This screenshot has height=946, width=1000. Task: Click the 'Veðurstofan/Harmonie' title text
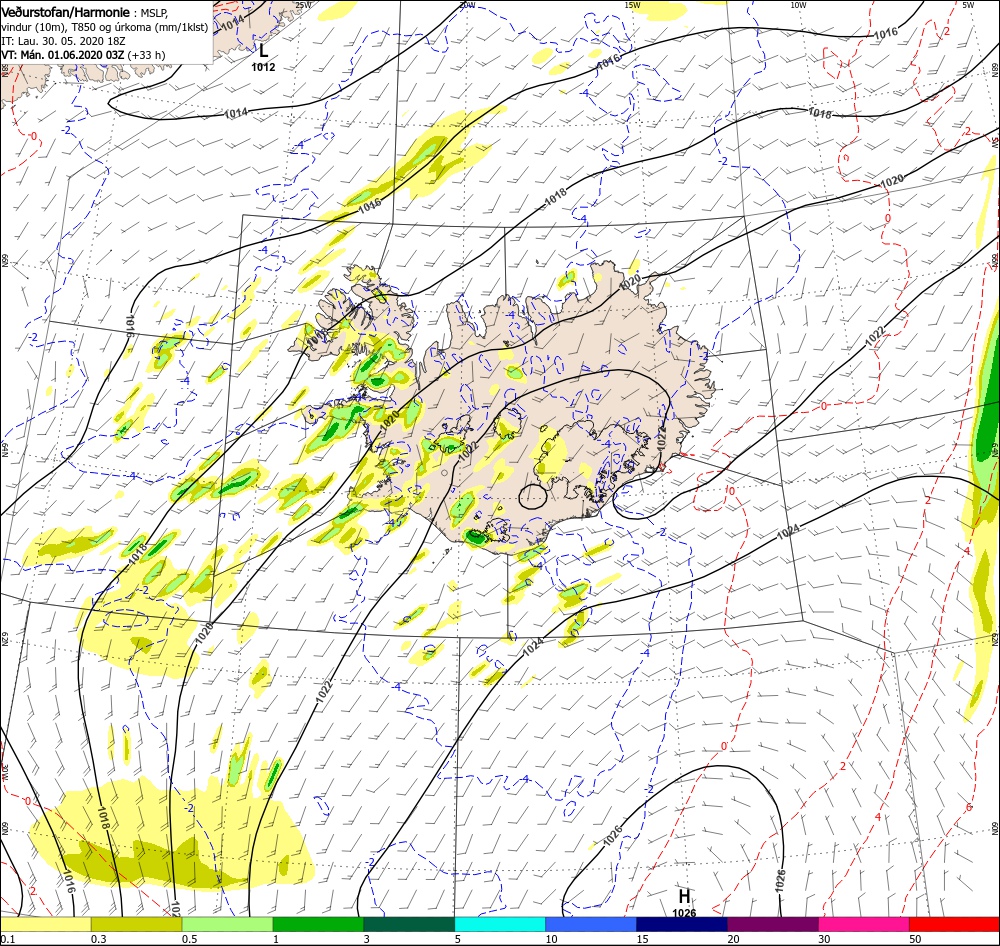pyautogui.click(x=66, y=12)
